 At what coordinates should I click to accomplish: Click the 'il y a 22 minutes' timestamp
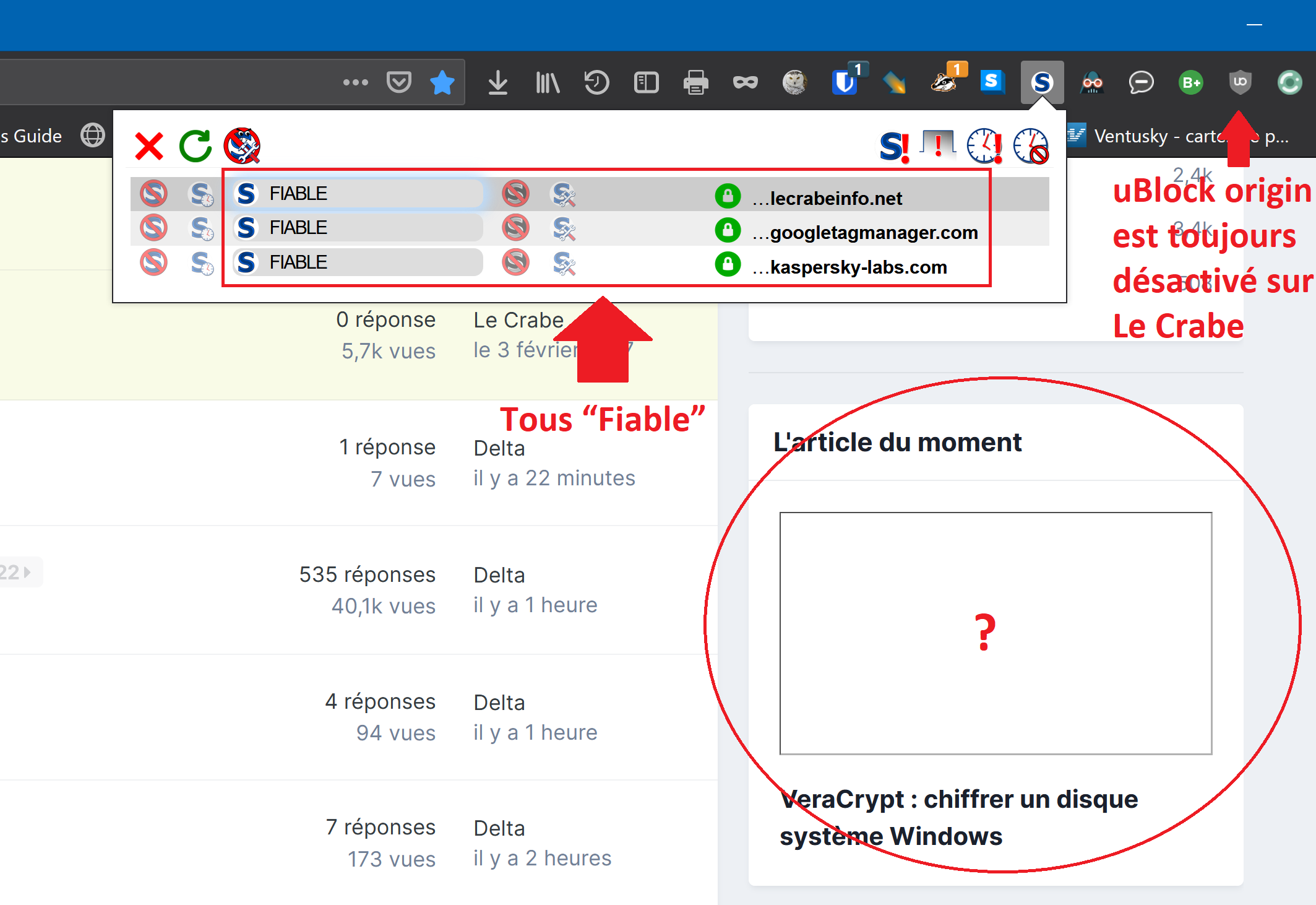click(x=554, y=478)
